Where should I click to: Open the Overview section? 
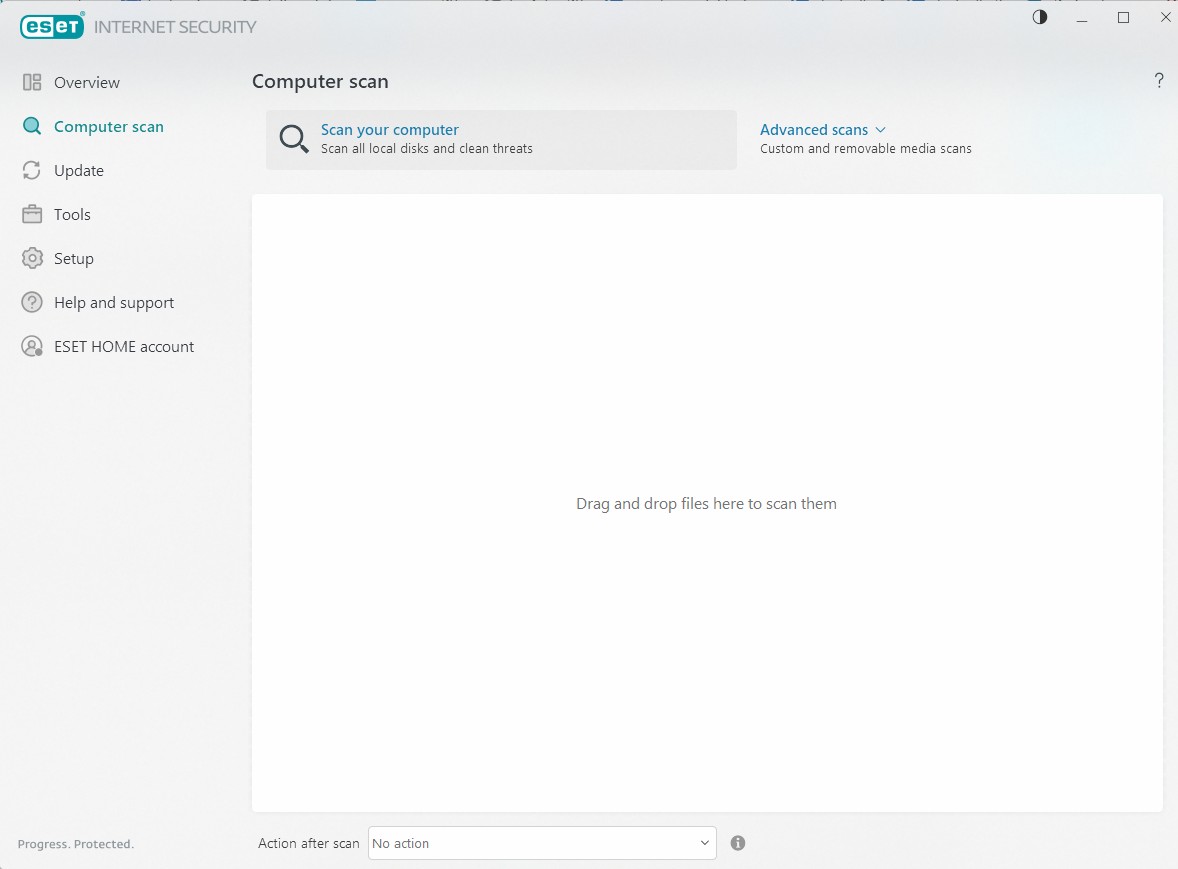(x=86, y=83)
